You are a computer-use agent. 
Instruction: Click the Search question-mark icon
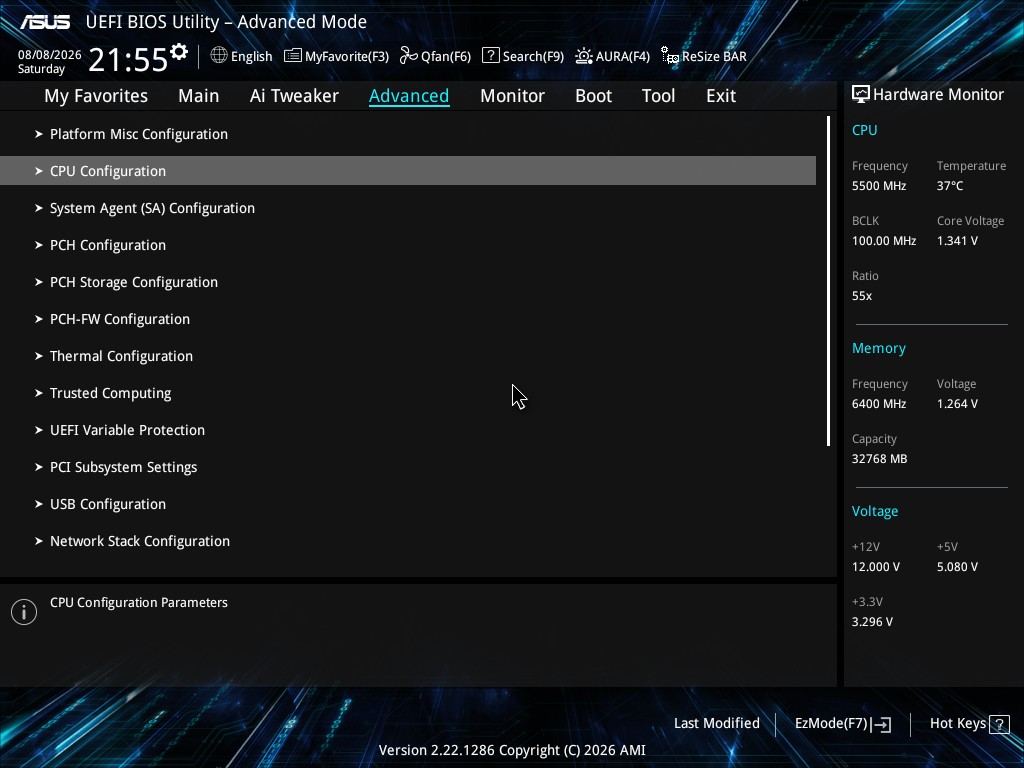[x=490, y=56]
